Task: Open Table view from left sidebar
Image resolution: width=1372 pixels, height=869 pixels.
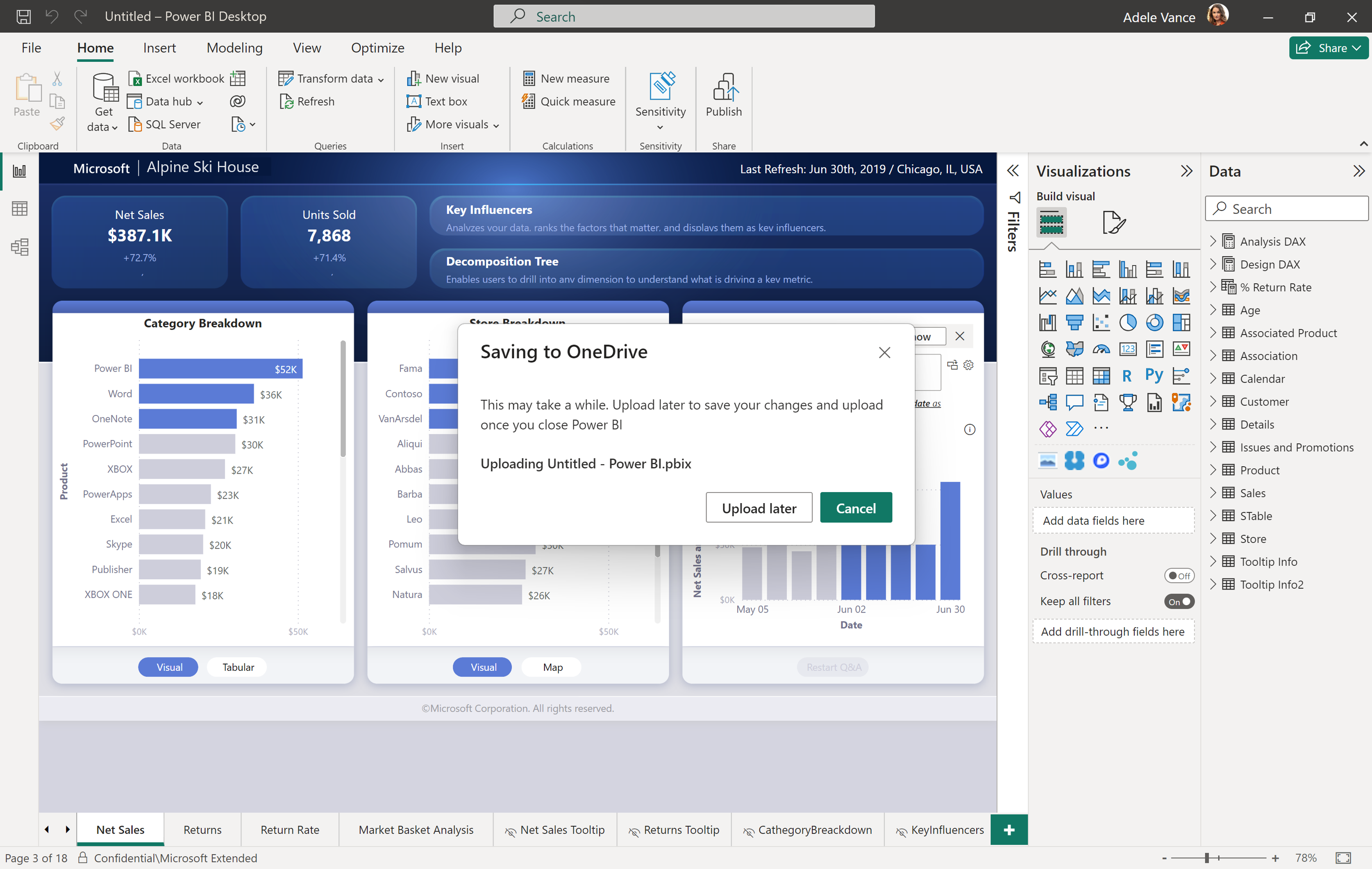Action: (19, 209)
